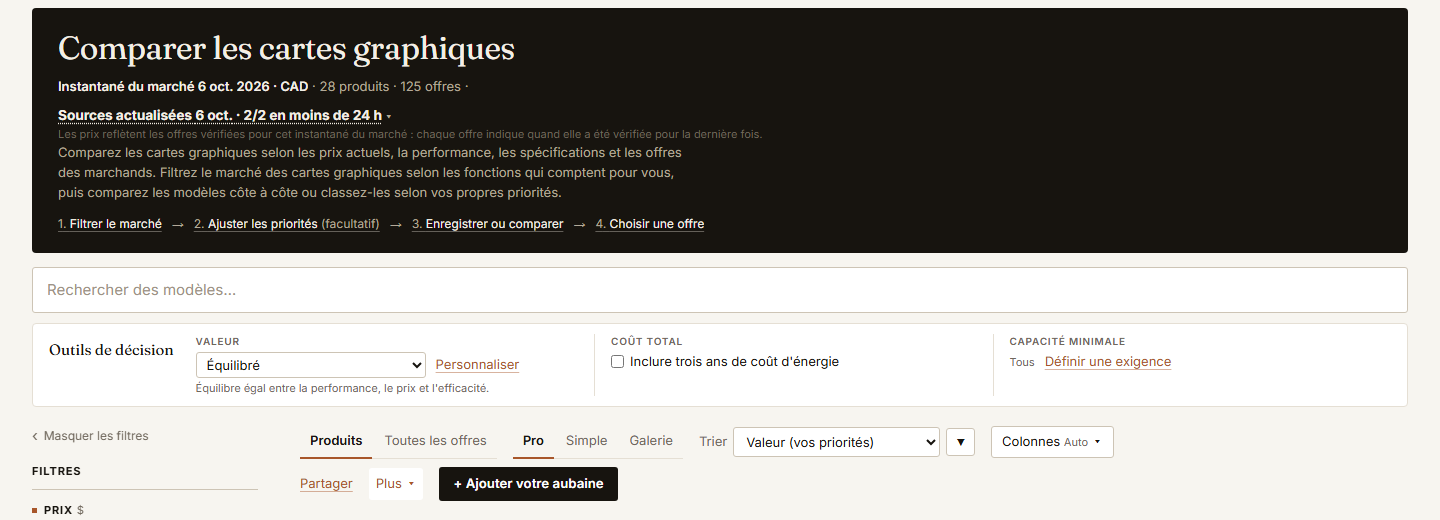1440x520 pixels.
Task: Toggle sort direction arrow button
Action: point(960,442)
